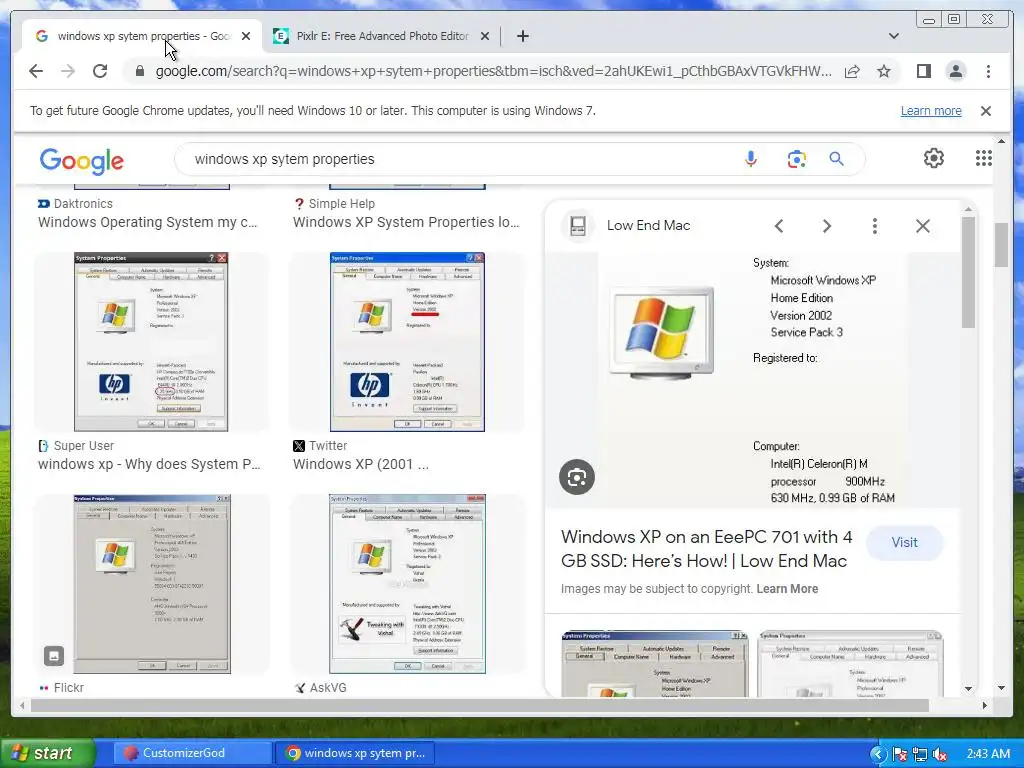1024x768 pixels.
Task: Open a new tab
Action: tap(522, 36)
